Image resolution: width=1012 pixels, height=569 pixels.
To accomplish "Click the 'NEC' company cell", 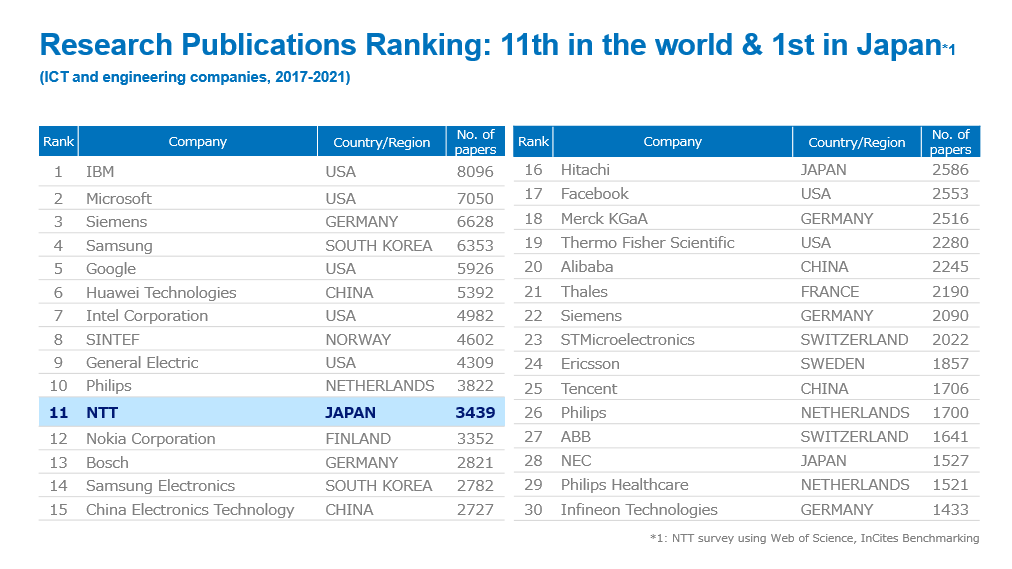I will (x=576, y=461).
